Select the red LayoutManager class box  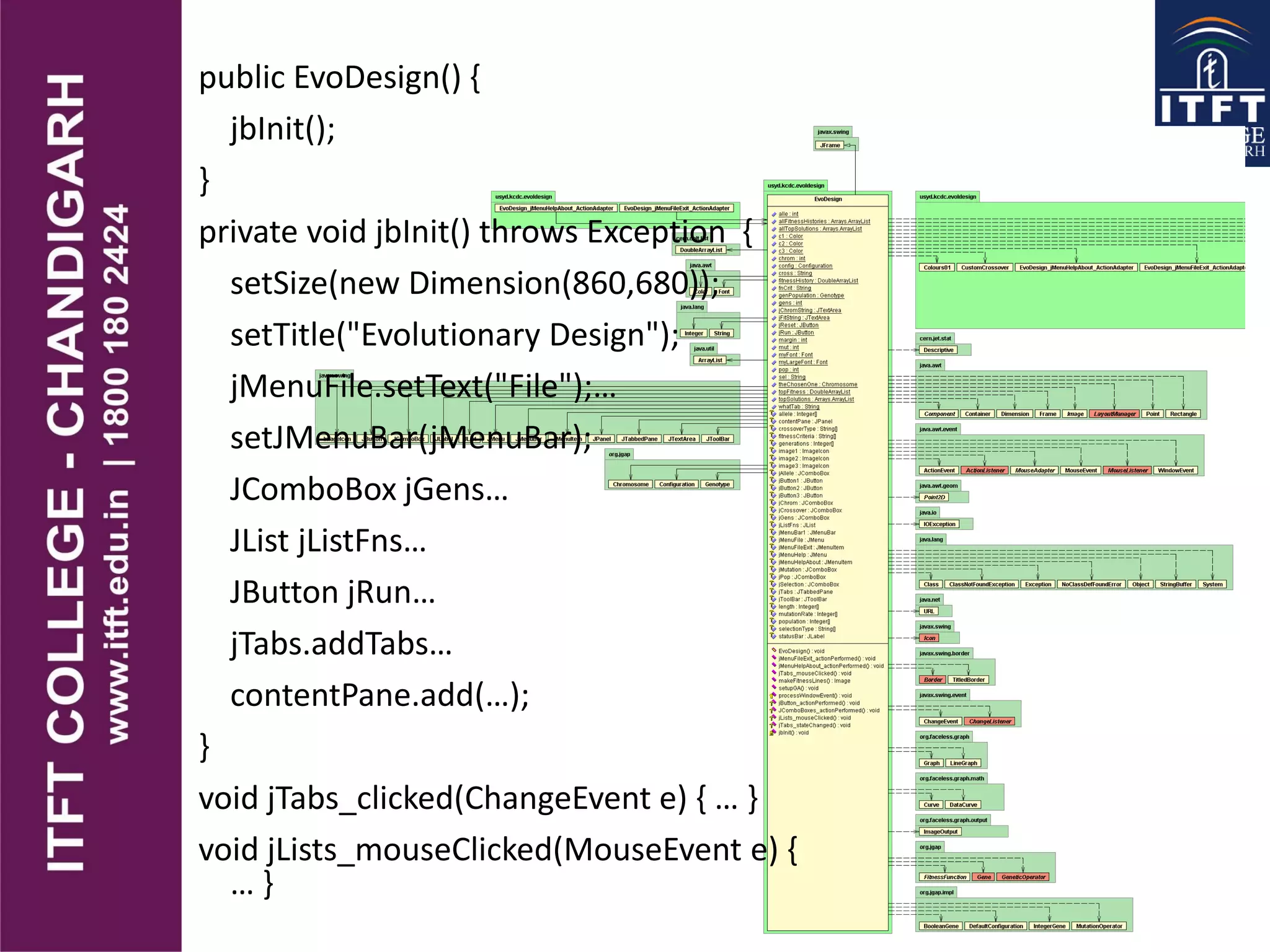(1114, 414)
